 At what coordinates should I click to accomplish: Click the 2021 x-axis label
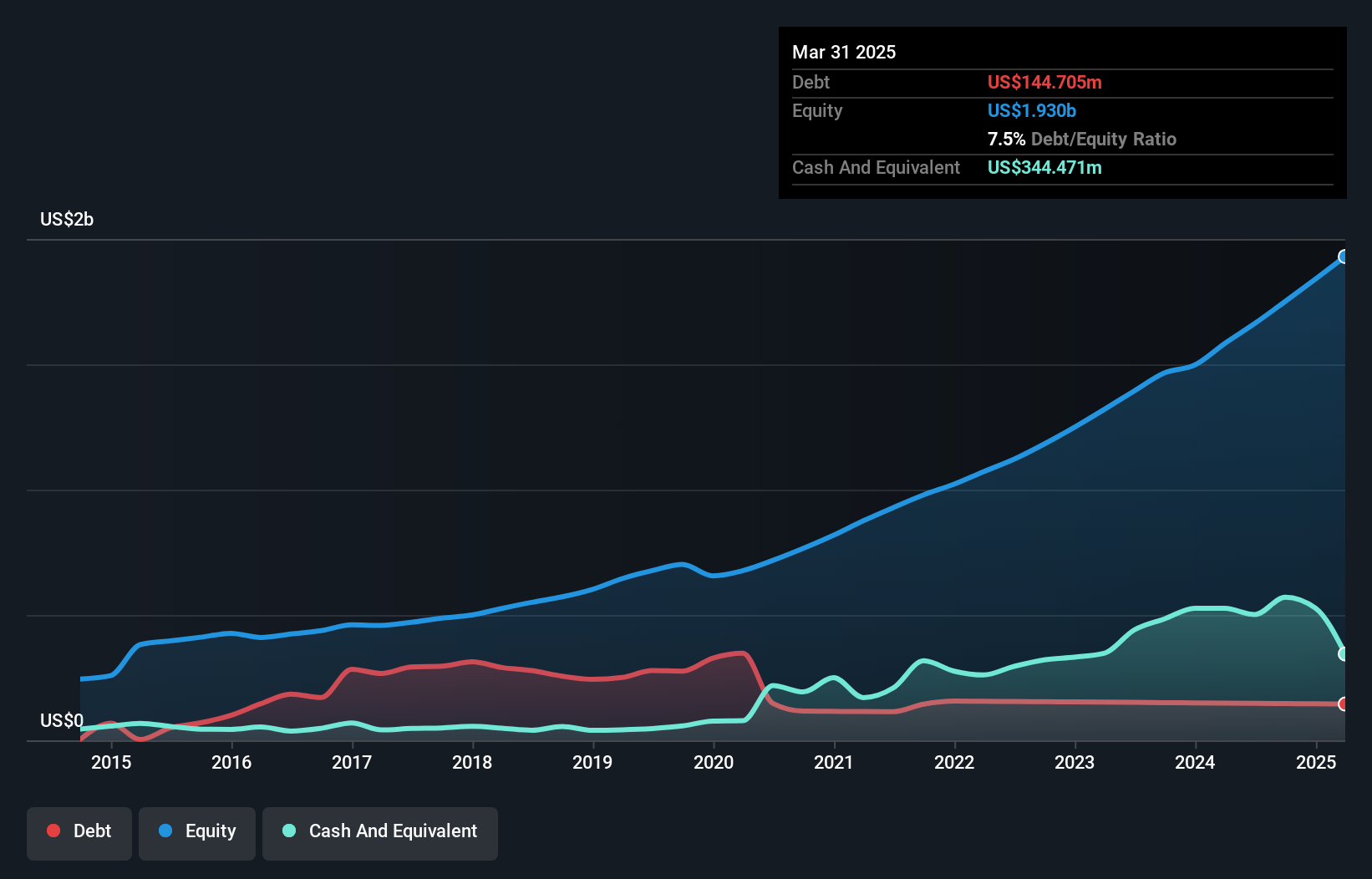tap(834, 762)
